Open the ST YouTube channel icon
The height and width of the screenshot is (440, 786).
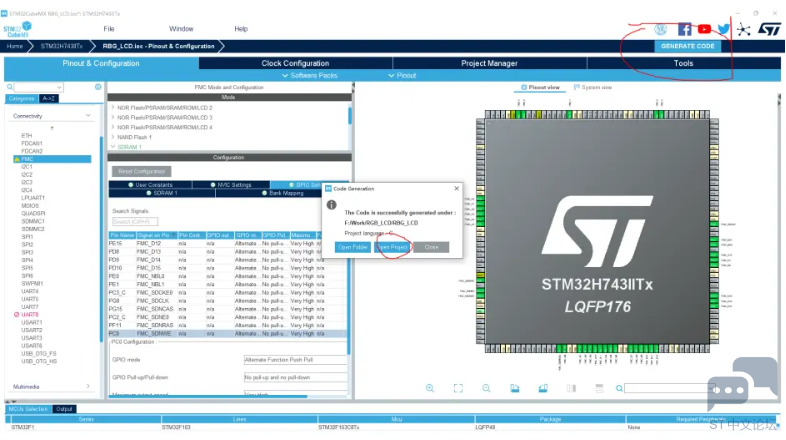(704, 29)
